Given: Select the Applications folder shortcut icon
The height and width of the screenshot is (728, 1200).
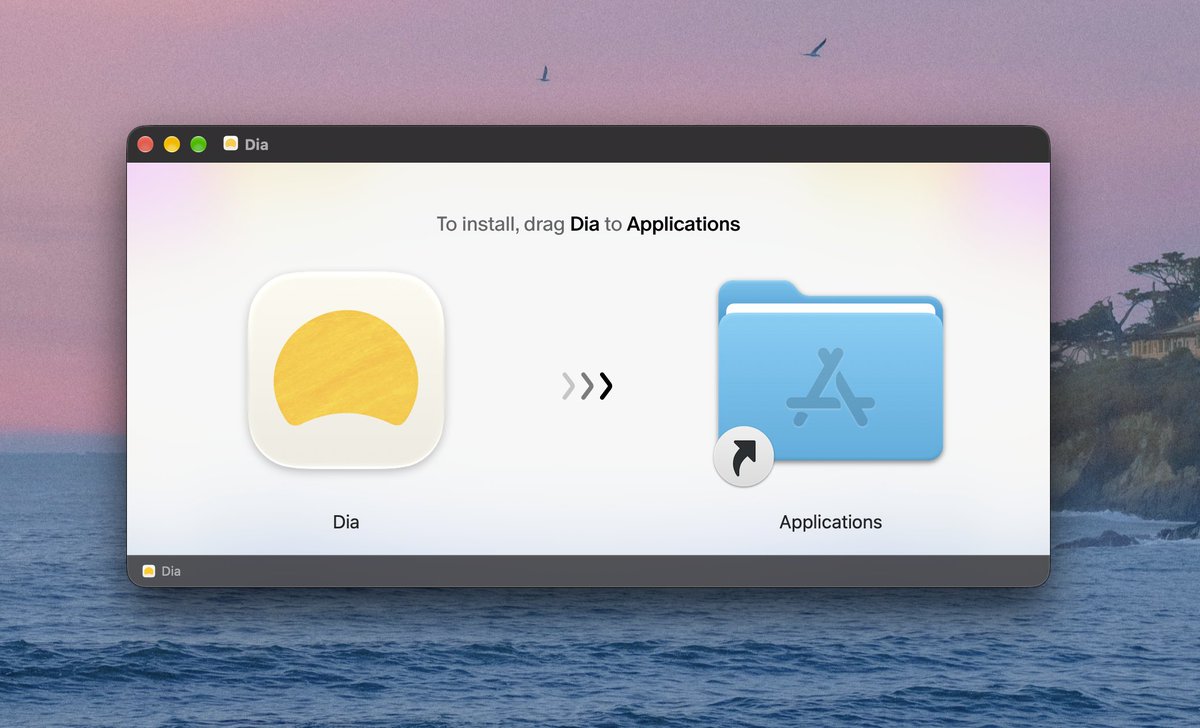Looking at the screenshot, I should [829, 382].
